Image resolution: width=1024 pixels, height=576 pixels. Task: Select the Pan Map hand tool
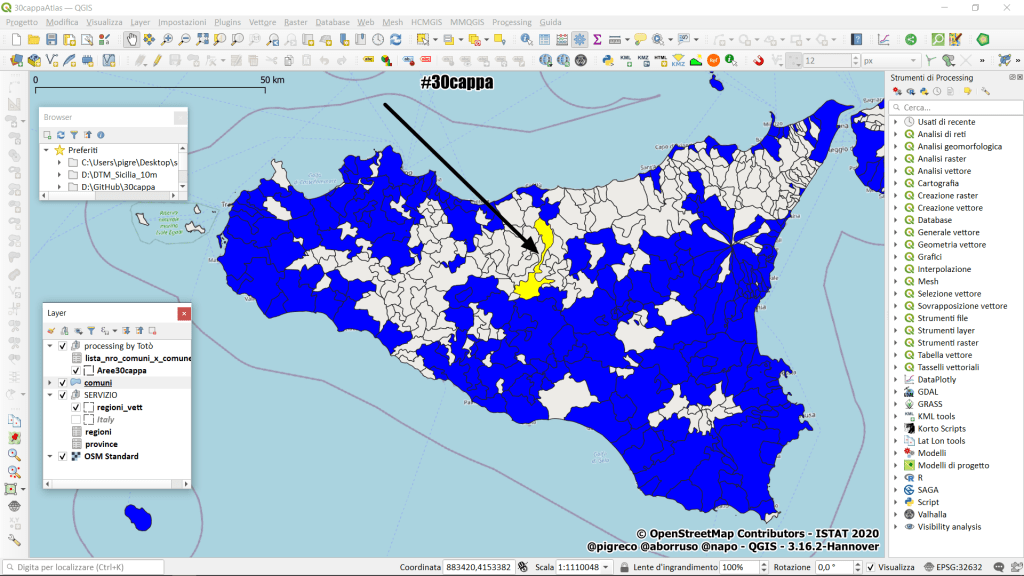[132, 40]
